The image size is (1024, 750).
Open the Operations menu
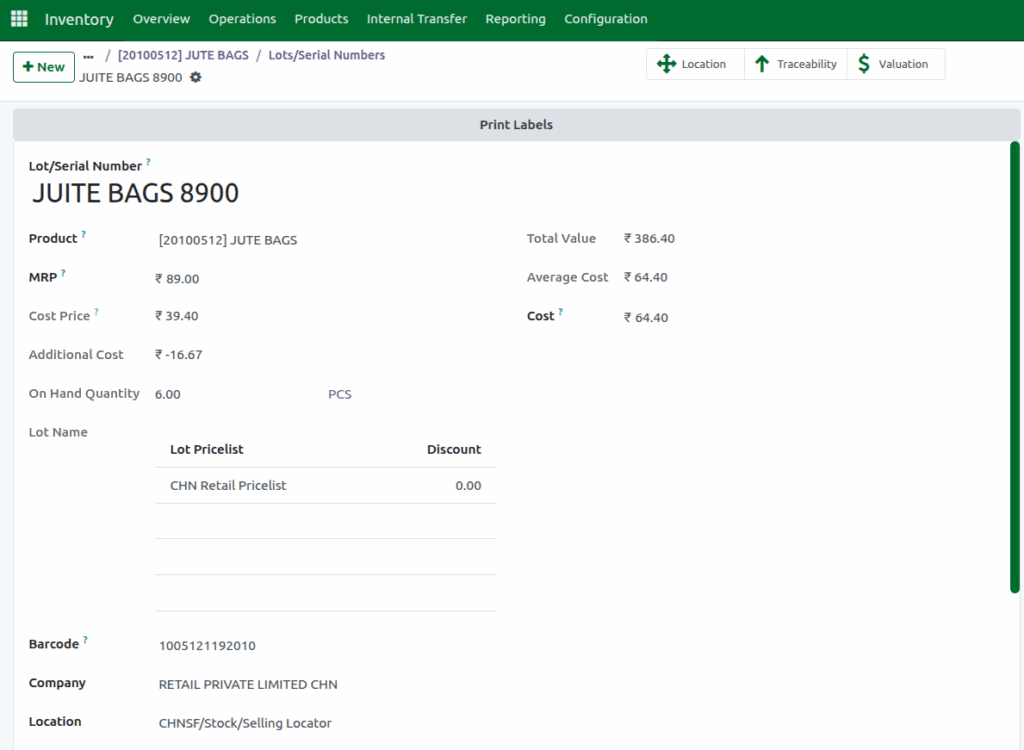[242, 19]
